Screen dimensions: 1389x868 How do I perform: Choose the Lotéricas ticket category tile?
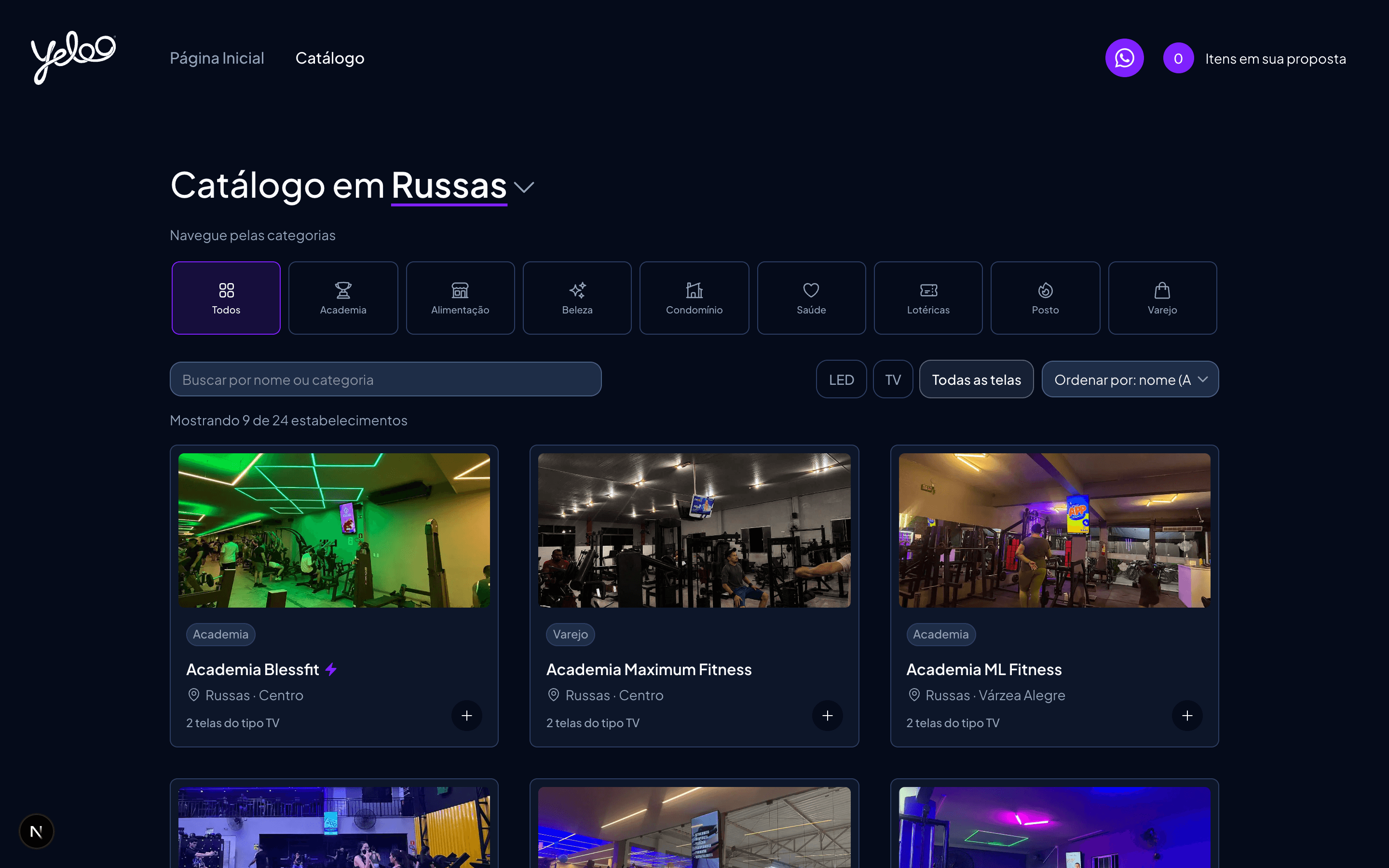pos(928,298)
